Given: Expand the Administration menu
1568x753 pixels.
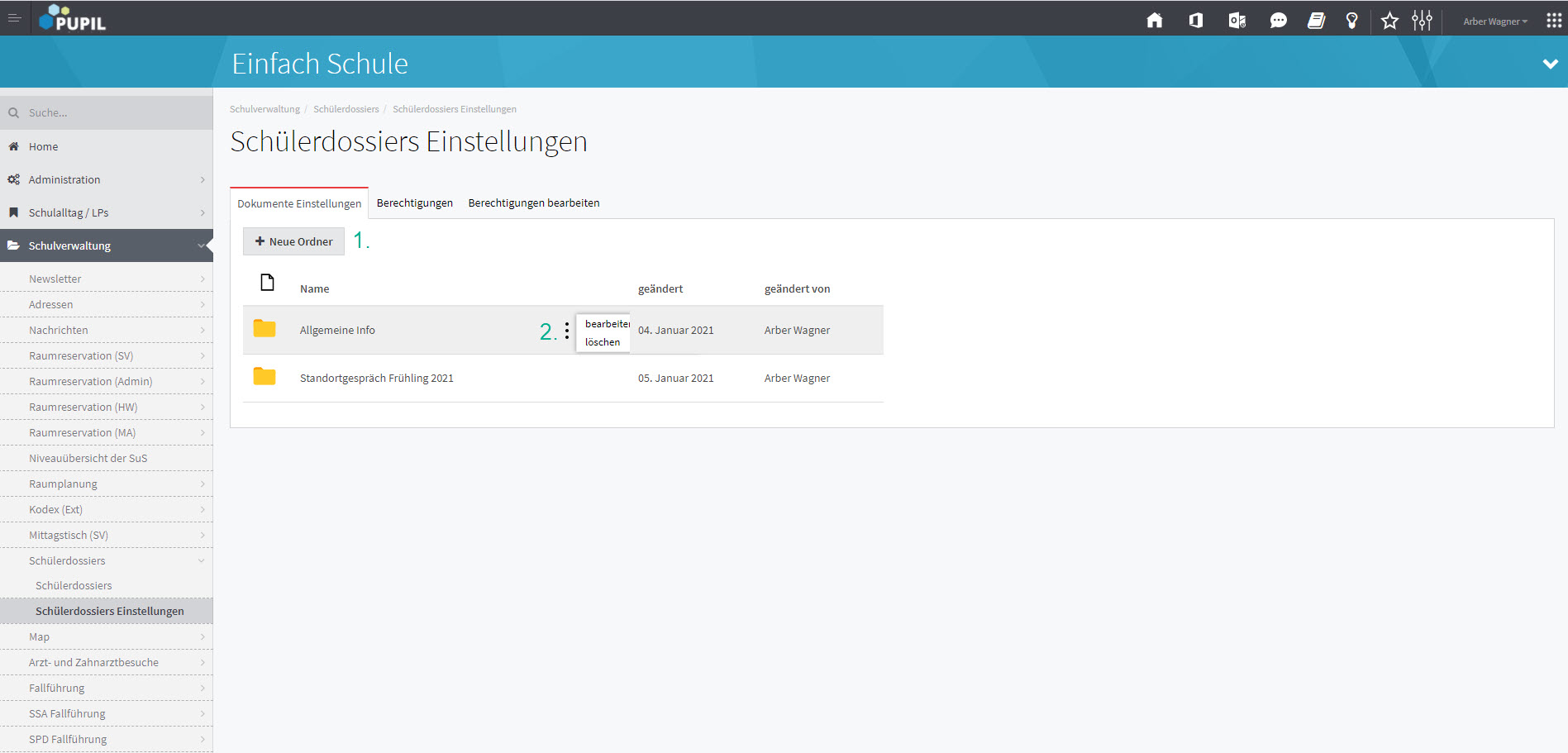Looking at the screenshot, I should 107,179.
